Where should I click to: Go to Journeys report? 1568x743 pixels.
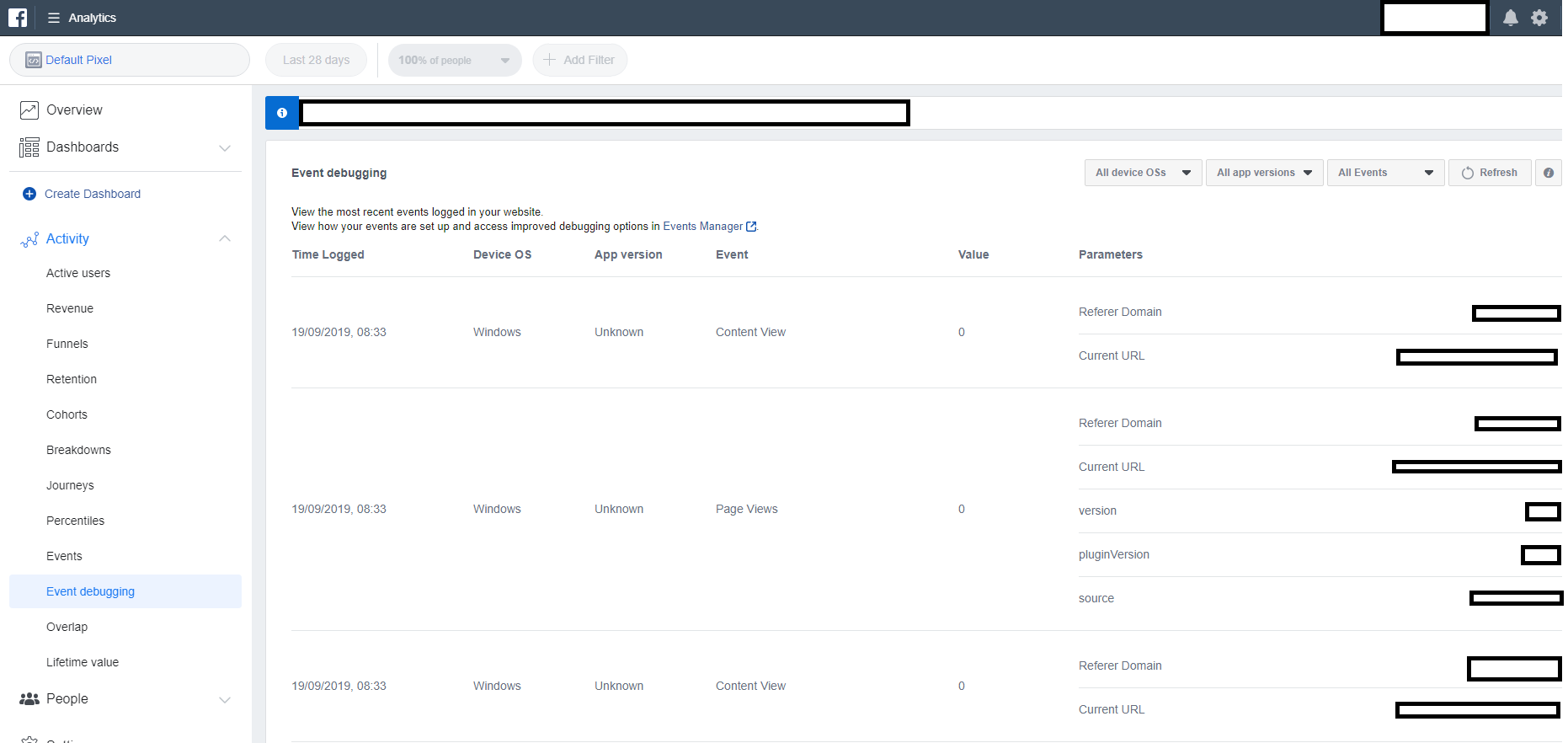tap(70, 485)
